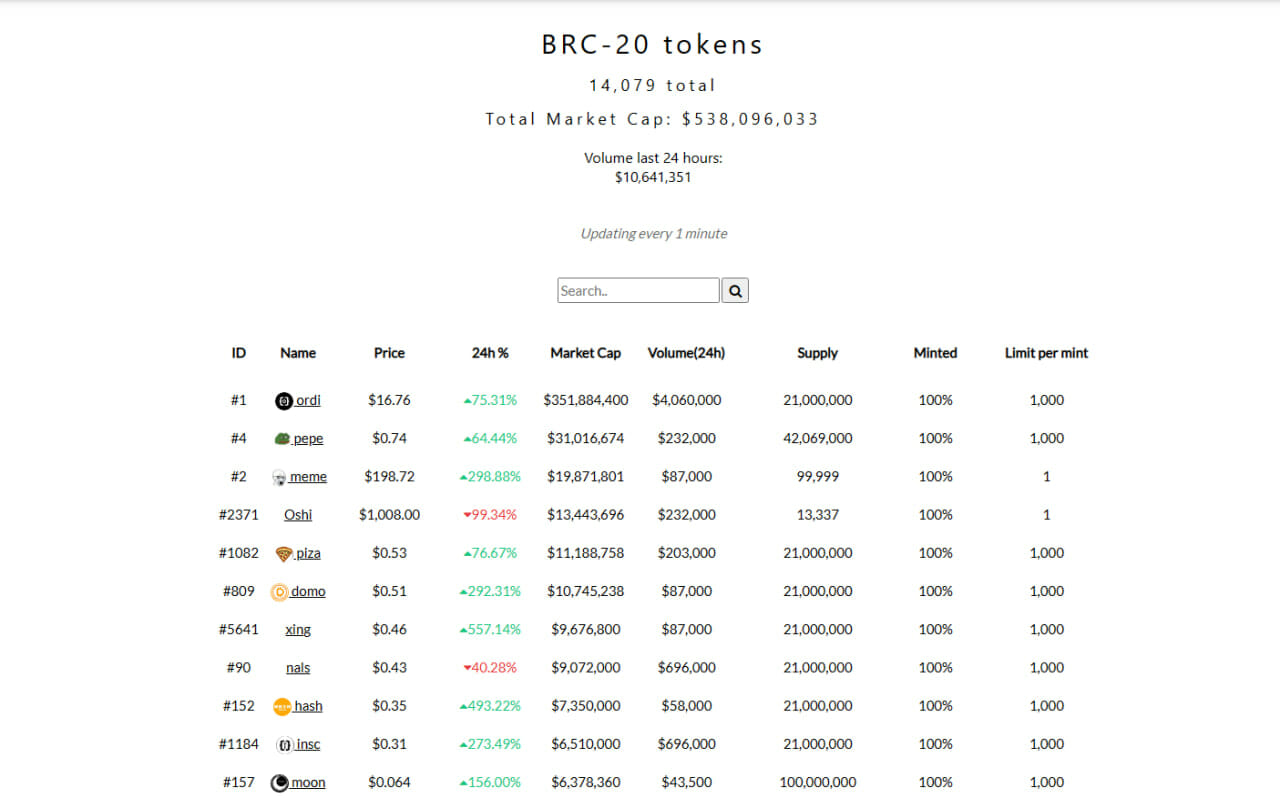
Task: Open the Oshi token link
Action: 298,515
